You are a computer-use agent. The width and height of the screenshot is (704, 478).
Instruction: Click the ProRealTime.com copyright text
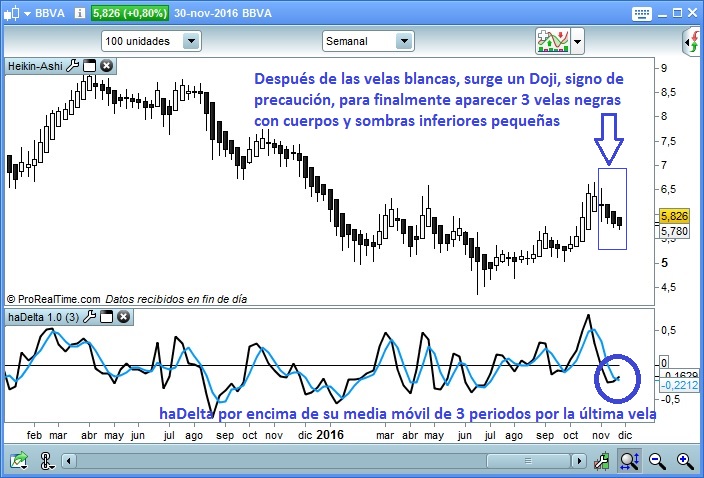tap(53, 299)
